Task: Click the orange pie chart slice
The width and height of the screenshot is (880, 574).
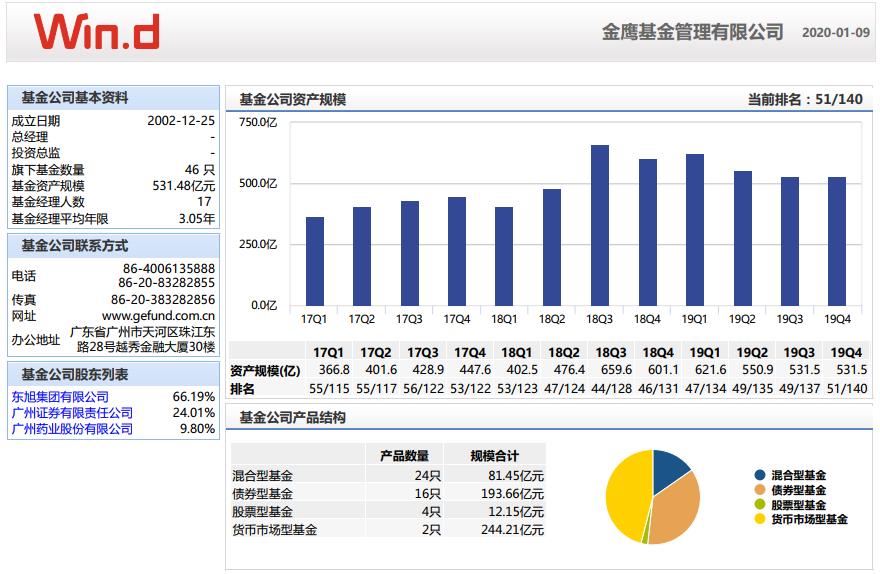Action: pyautogui.click(x=676, y=508)
